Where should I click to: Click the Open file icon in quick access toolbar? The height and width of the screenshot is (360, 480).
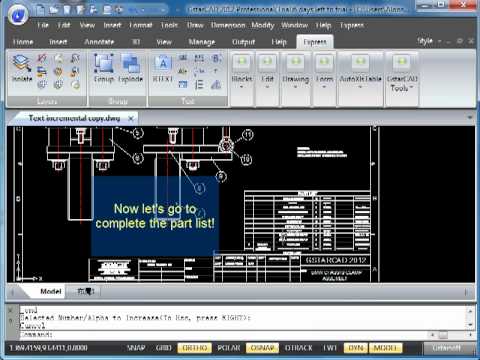pyautogui.click(x=53, y=10)
